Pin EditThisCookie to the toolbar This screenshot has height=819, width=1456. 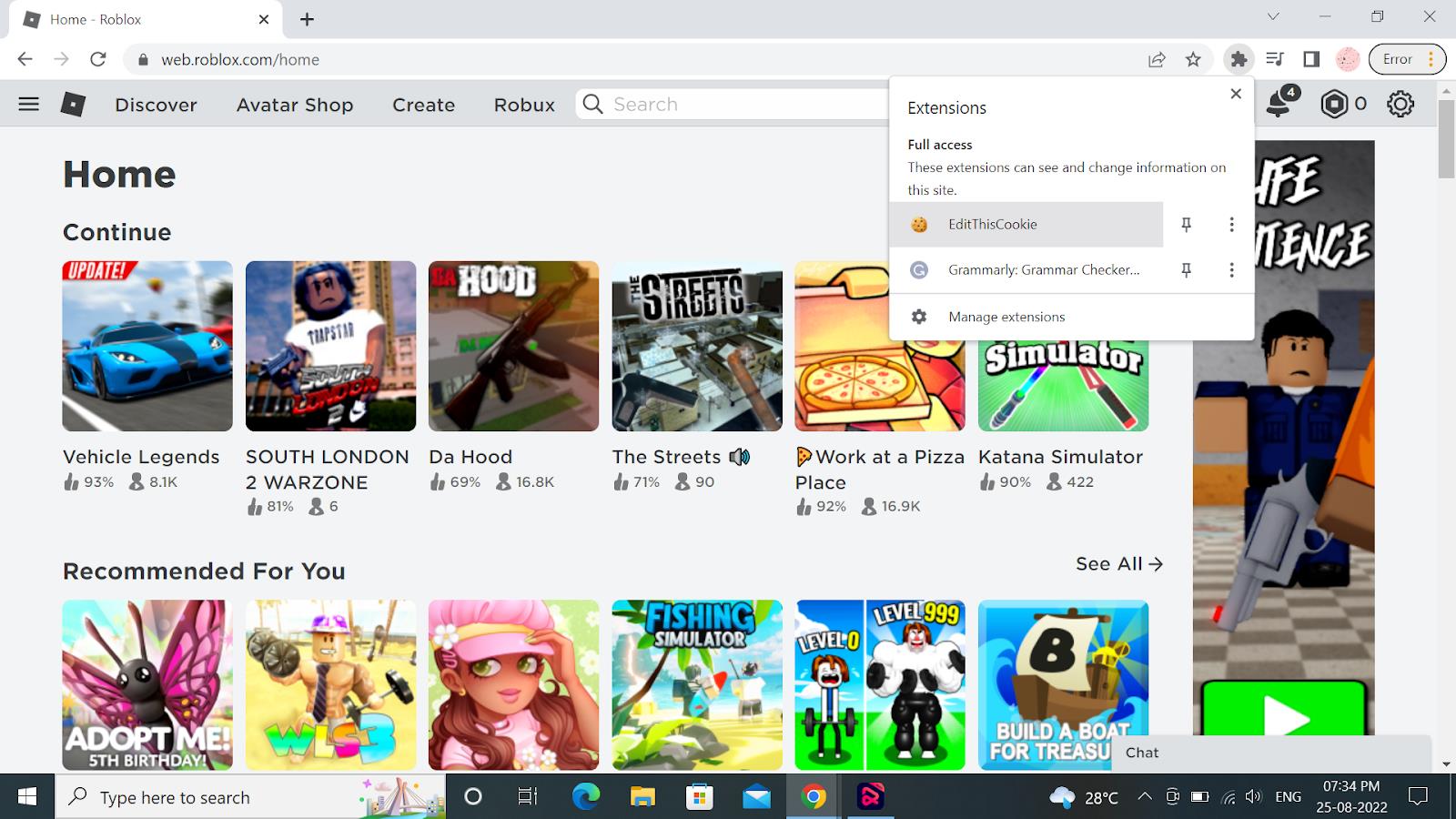(1186, 224)
